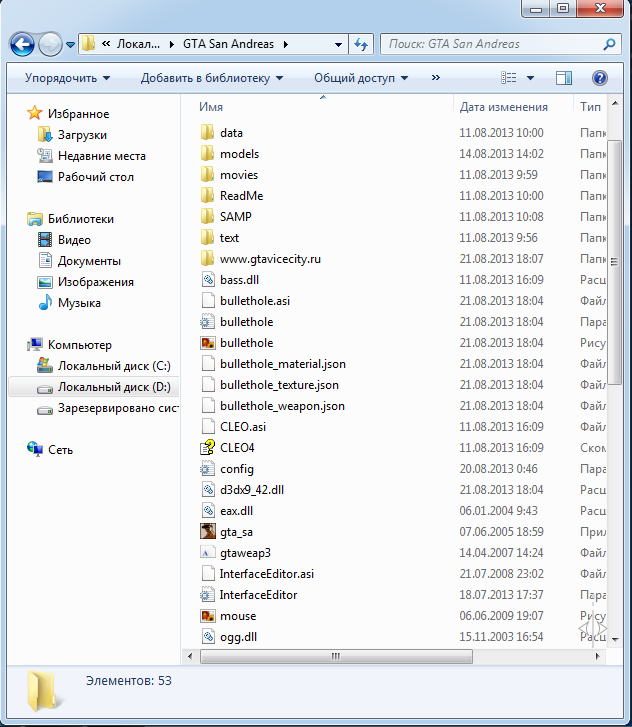Open view options dropdown arrow
The image size is (632, 727).
530,78
